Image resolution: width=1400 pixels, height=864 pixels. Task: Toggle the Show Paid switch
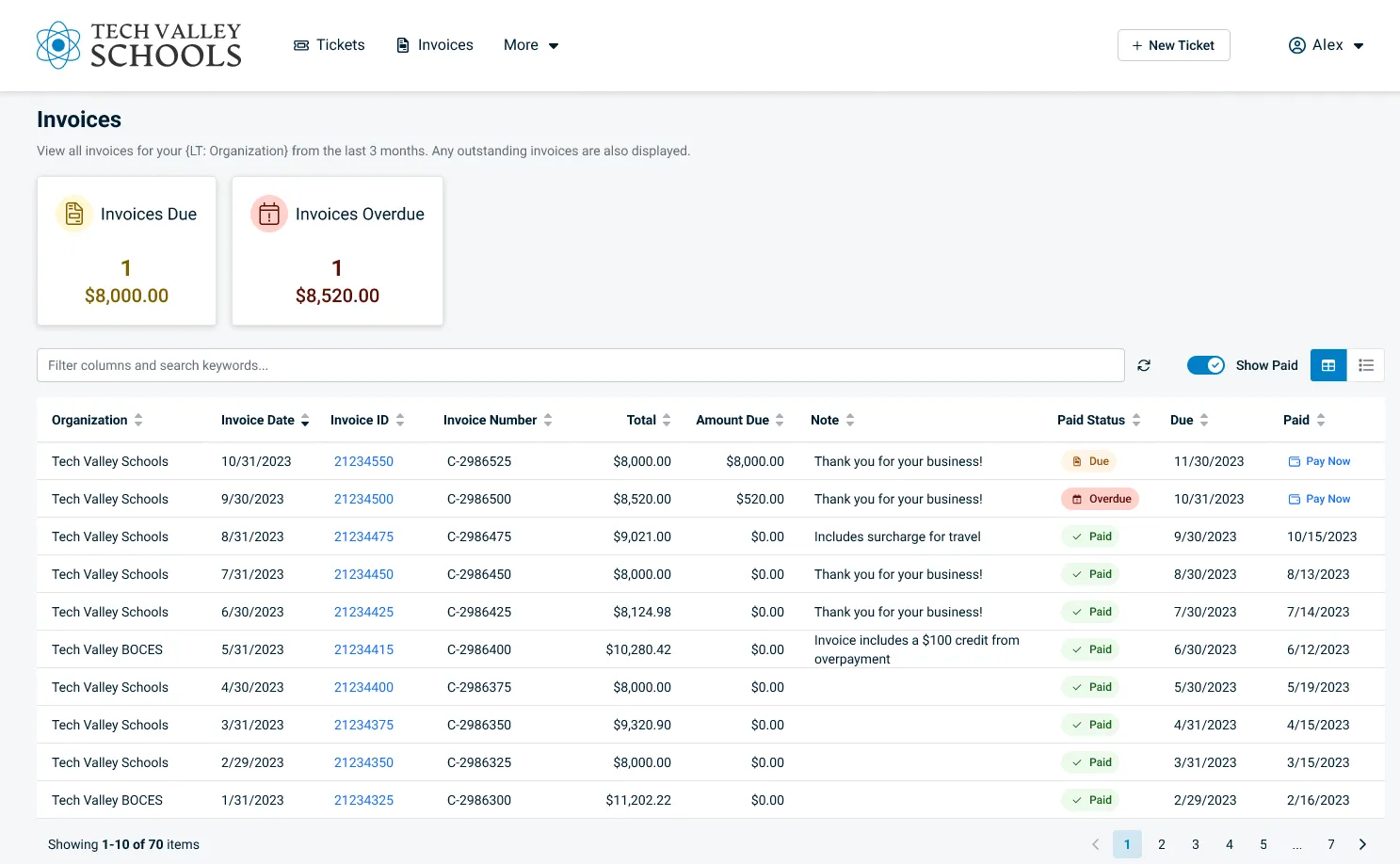pos(1206,365)
